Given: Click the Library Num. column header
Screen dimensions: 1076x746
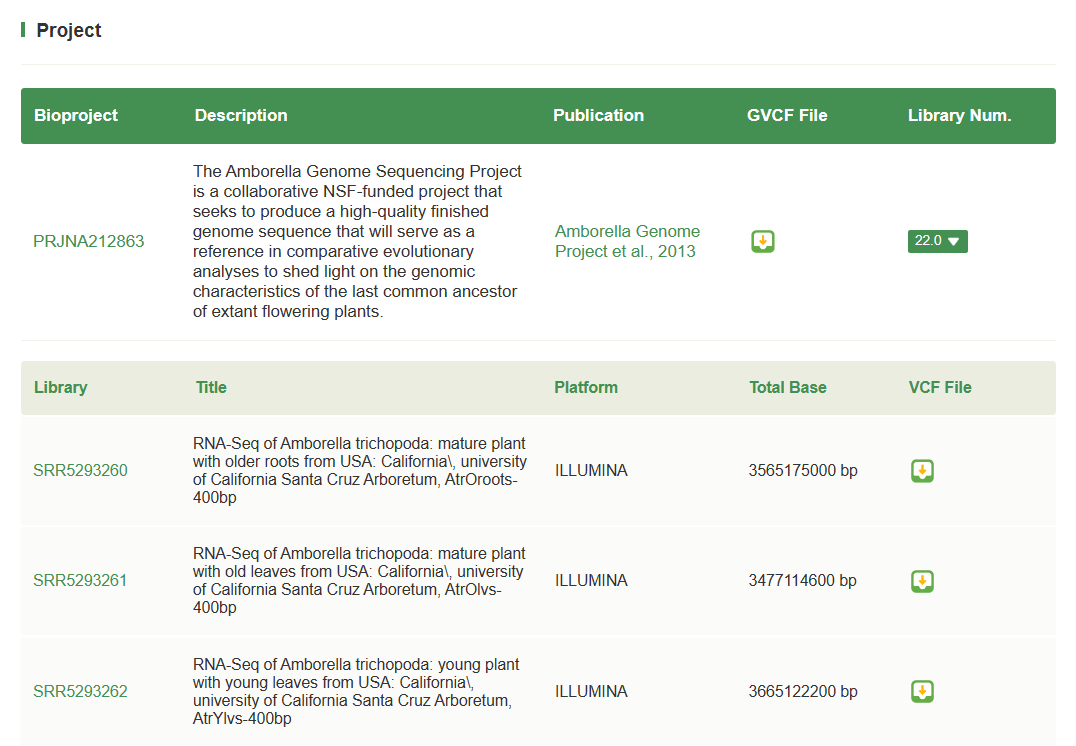Looking at the screenshot, I should [959, 115].
